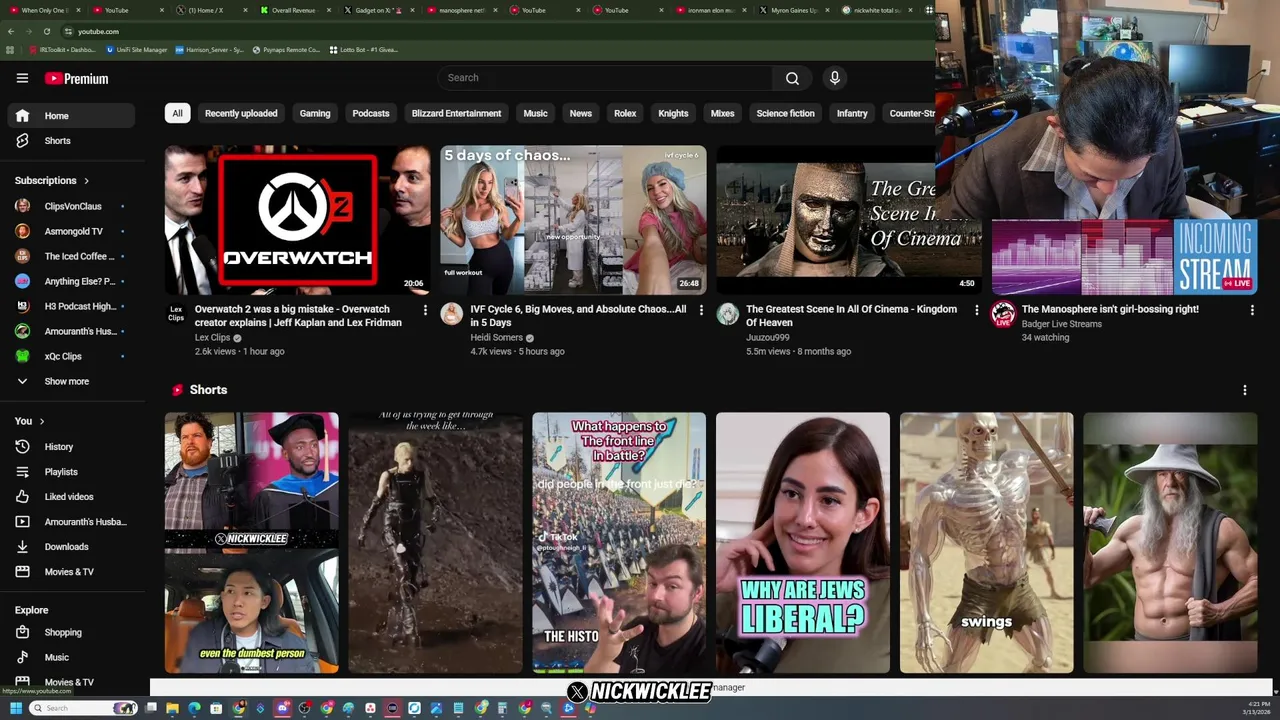Play Why Are Jews Liberal short
1280x720 pixels.
802,543
